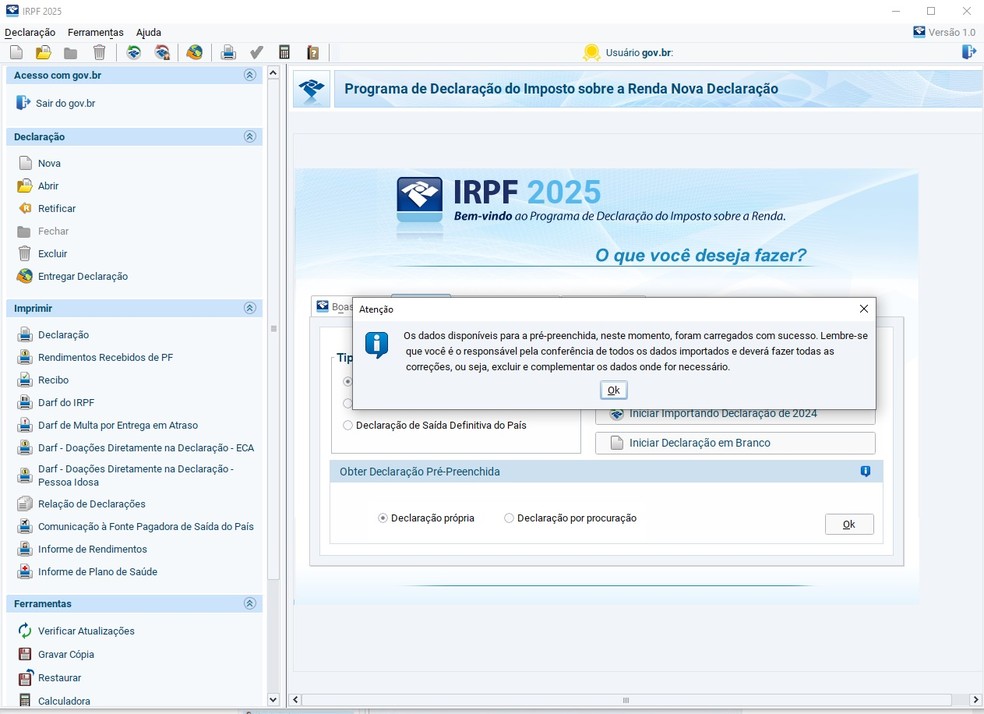
Task: Collapse the Ferramentas section in the sidebar
Action: point(250,604)
